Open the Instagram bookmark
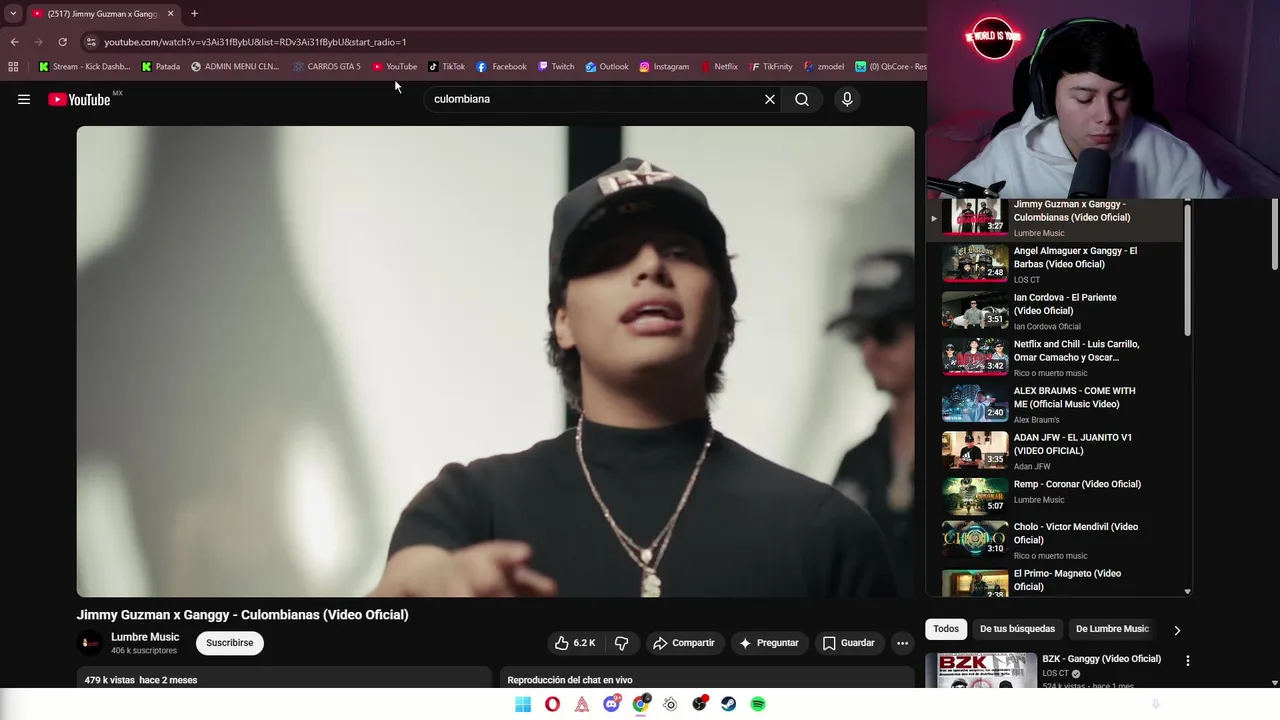The image size is (1280, 720). click(664, 67)
